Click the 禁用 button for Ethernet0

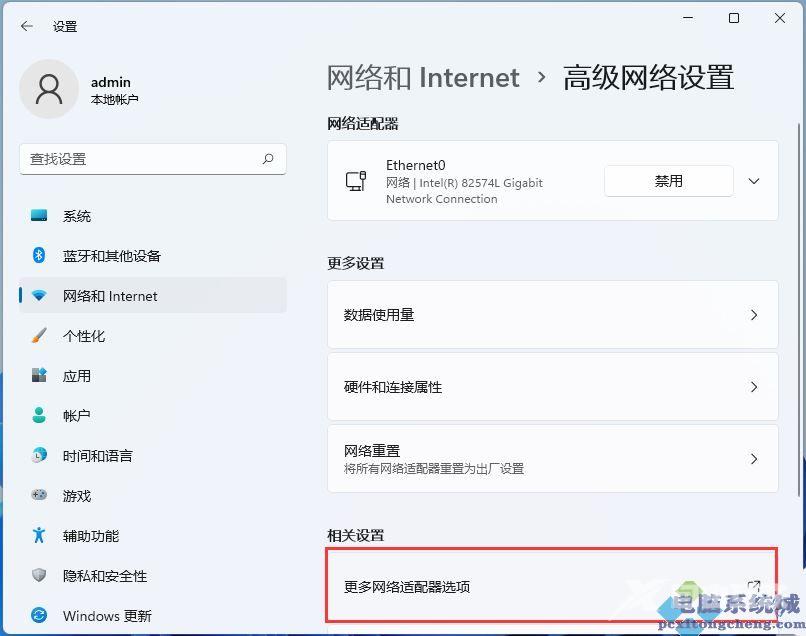click(668, 181)
